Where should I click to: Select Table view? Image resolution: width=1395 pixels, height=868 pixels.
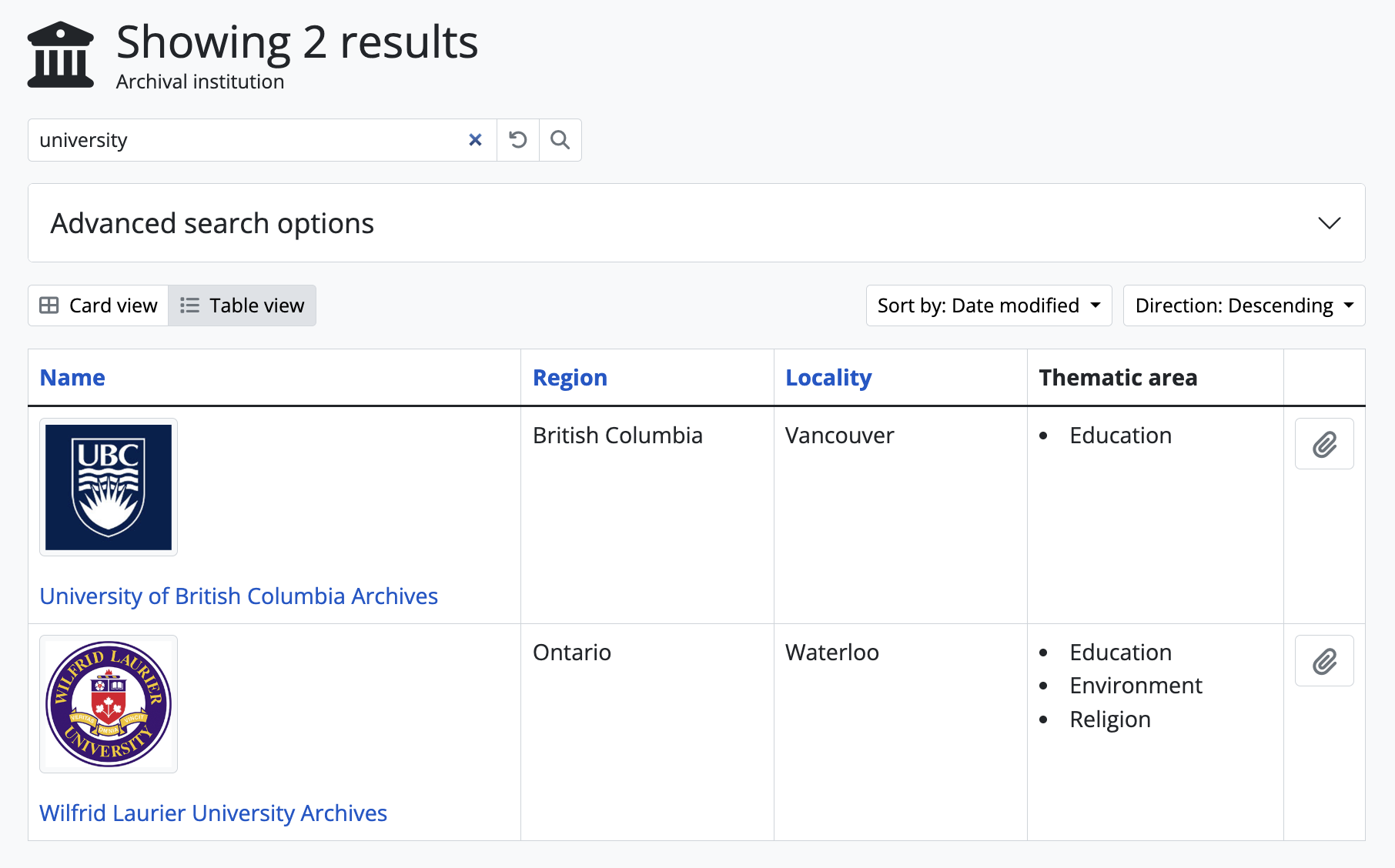[243, 305]
